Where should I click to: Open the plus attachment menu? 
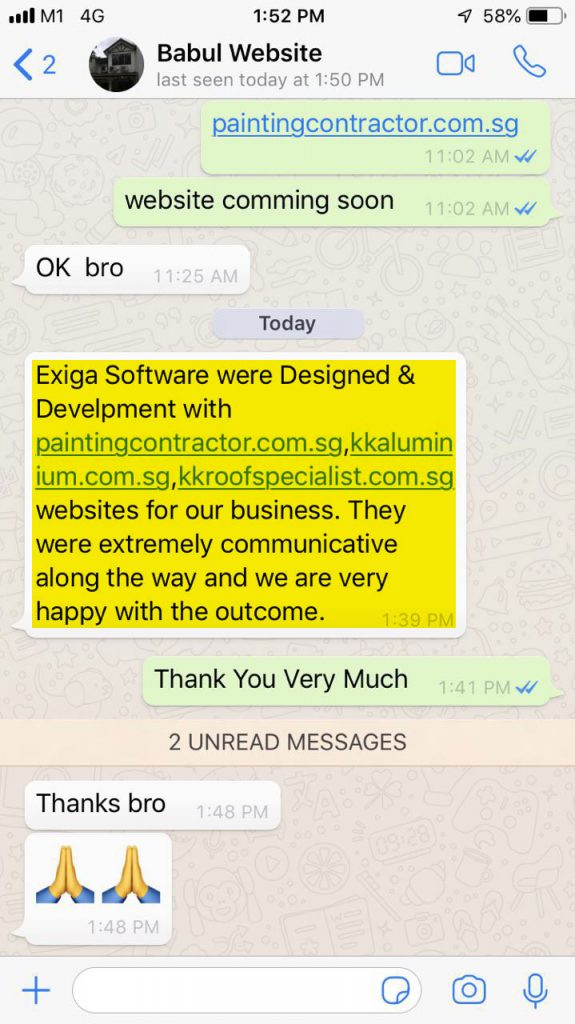click(36, 991)
